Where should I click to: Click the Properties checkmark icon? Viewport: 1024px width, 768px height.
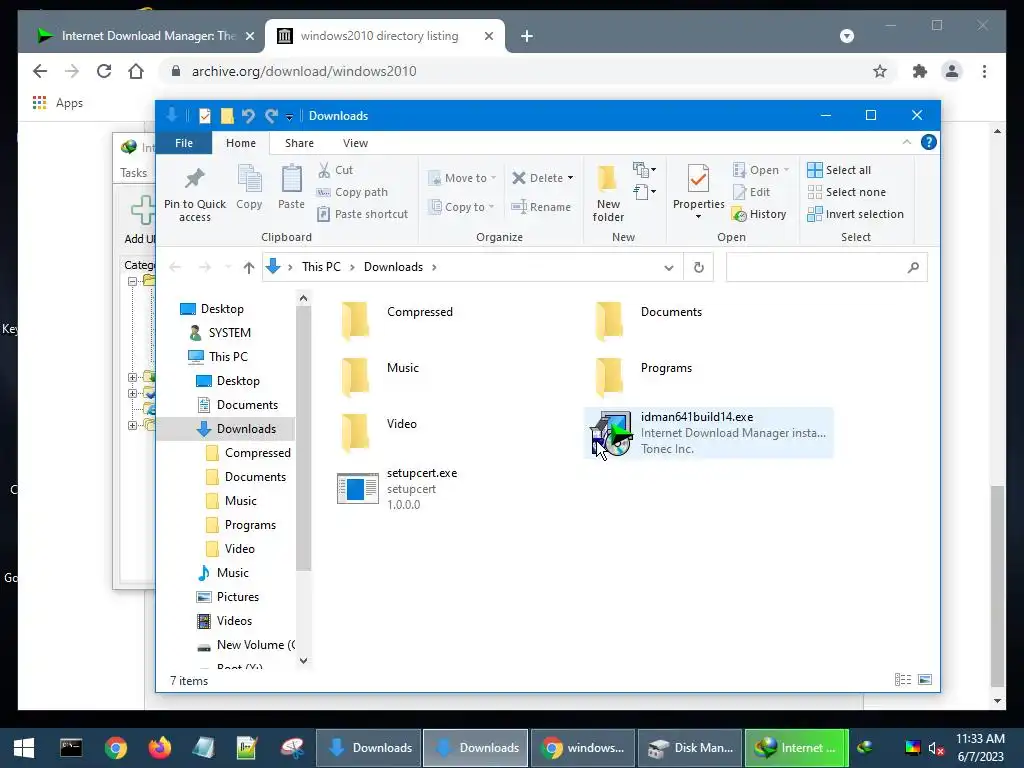[698, 178]
